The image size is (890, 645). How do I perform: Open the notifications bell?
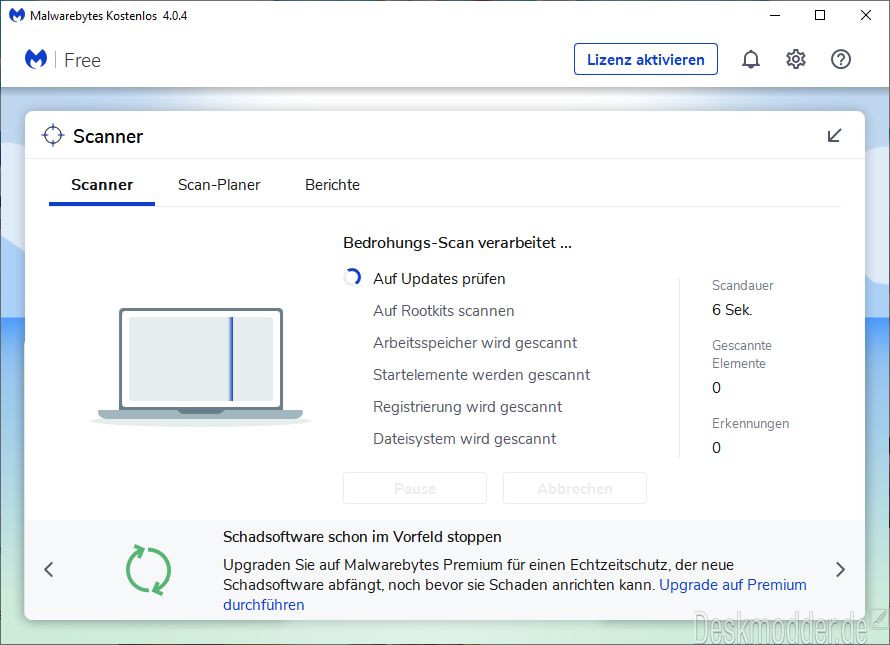click(x=750, y=59)
